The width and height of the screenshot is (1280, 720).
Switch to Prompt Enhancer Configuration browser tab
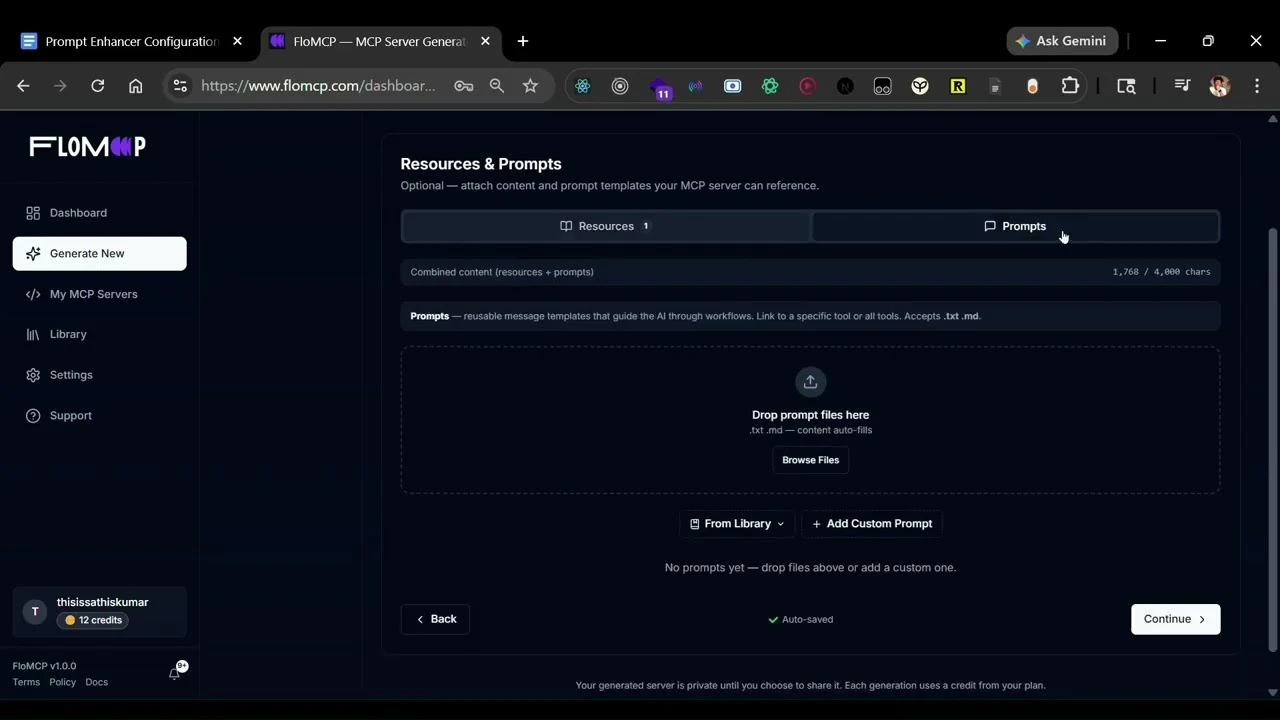click(x=130, y=41)
